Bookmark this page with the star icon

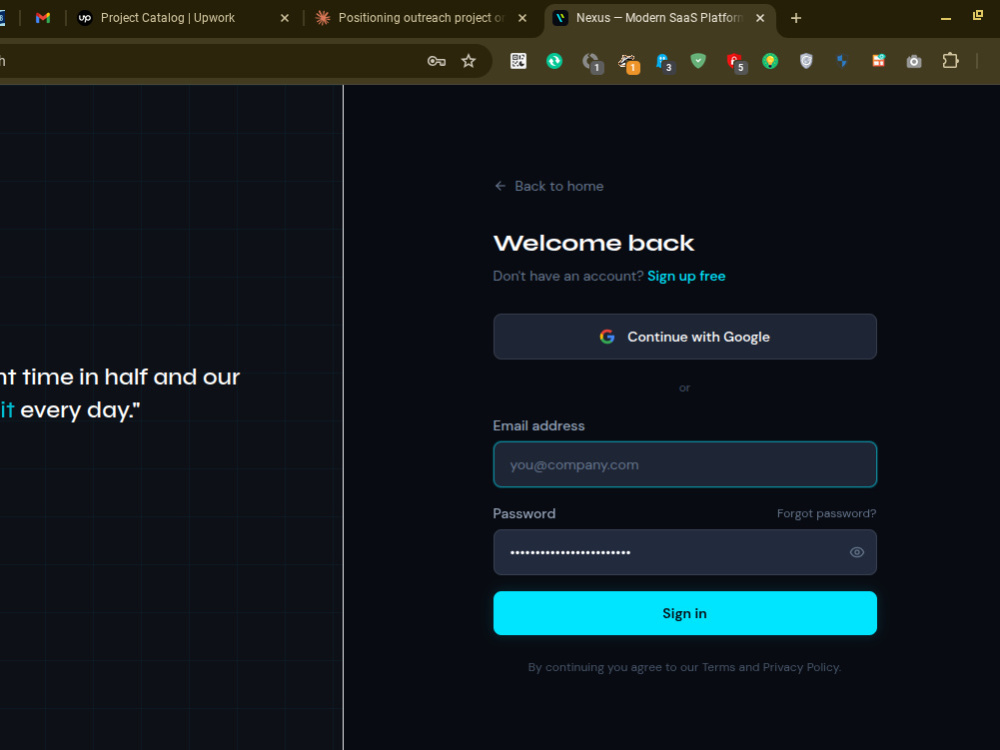tap(469, 61)
